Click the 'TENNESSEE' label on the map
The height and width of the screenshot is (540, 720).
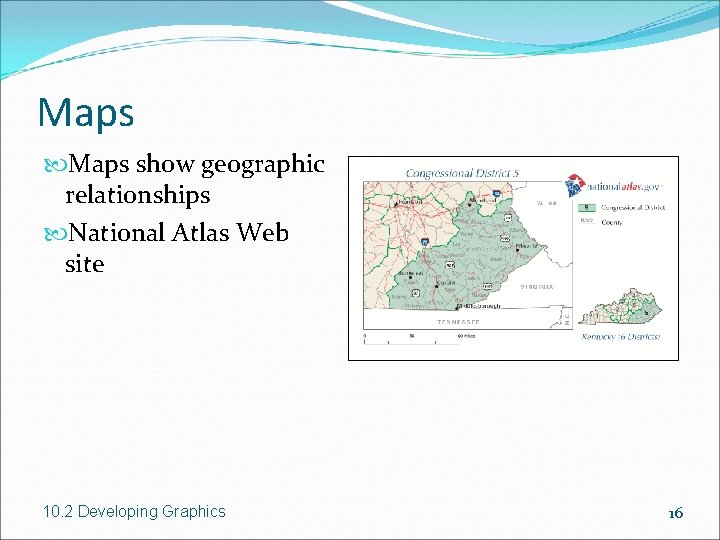[x=458, y=322]
